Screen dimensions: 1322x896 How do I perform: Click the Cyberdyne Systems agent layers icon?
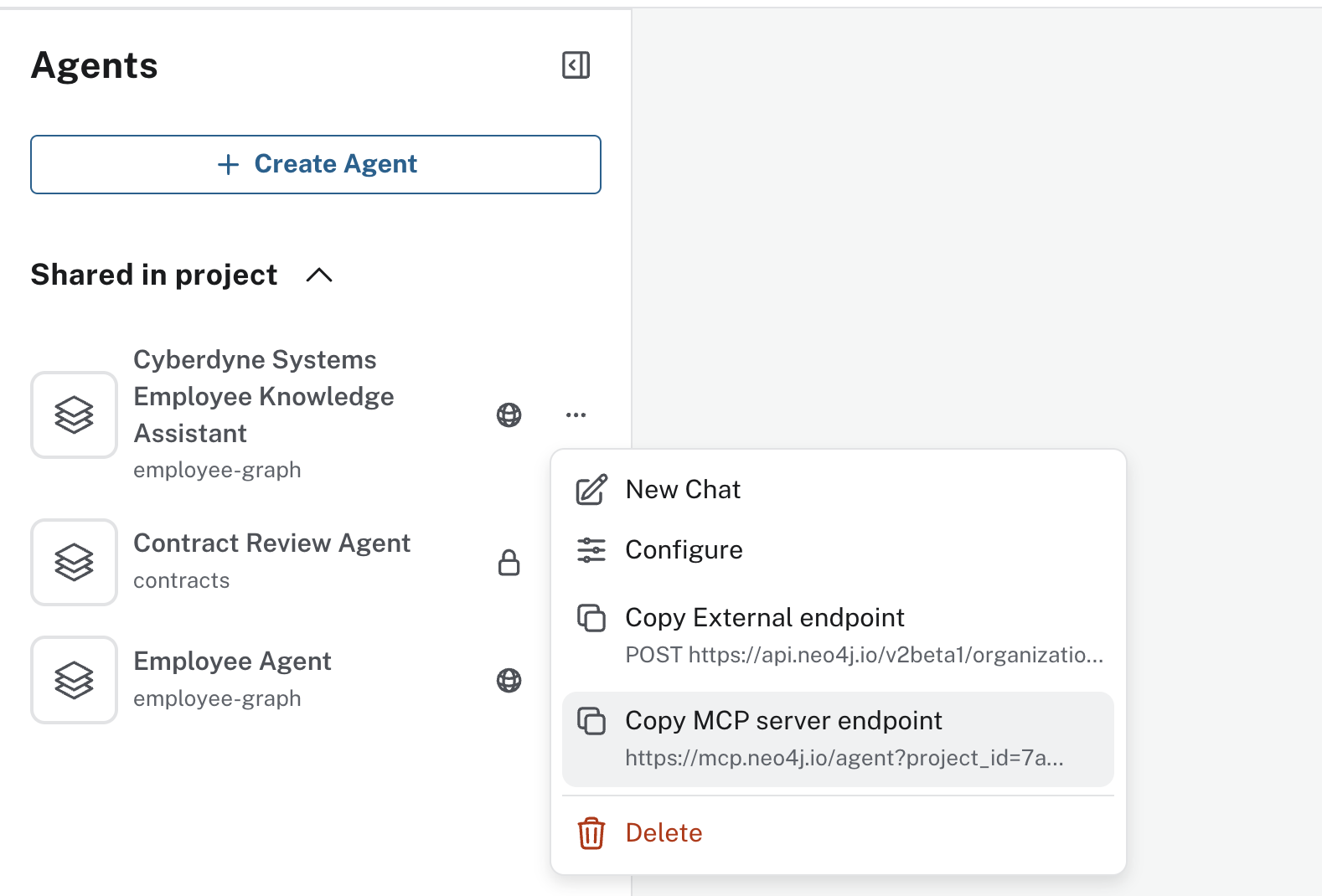(x=74, y=415)
